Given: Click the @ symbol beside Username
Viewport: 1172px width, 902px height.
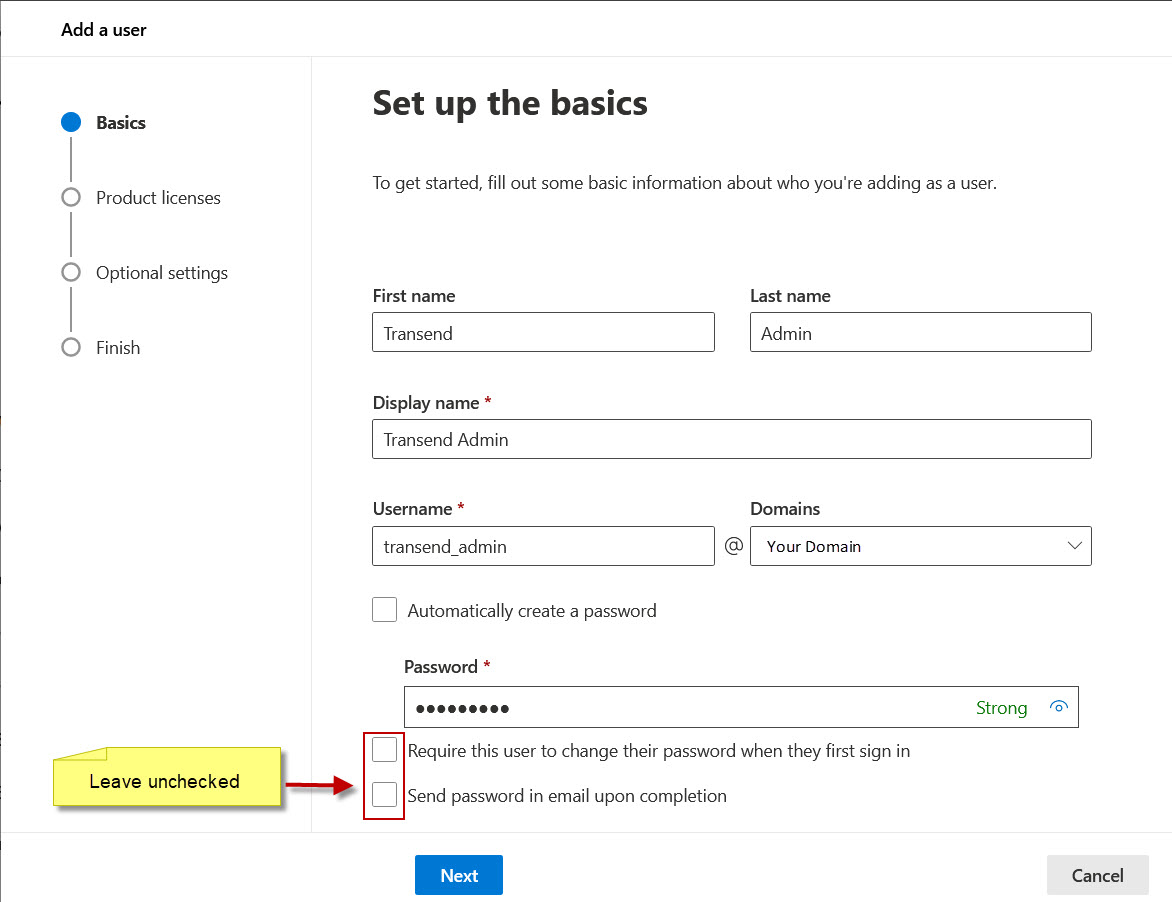Looking at the screenshot, I should 733,545.
